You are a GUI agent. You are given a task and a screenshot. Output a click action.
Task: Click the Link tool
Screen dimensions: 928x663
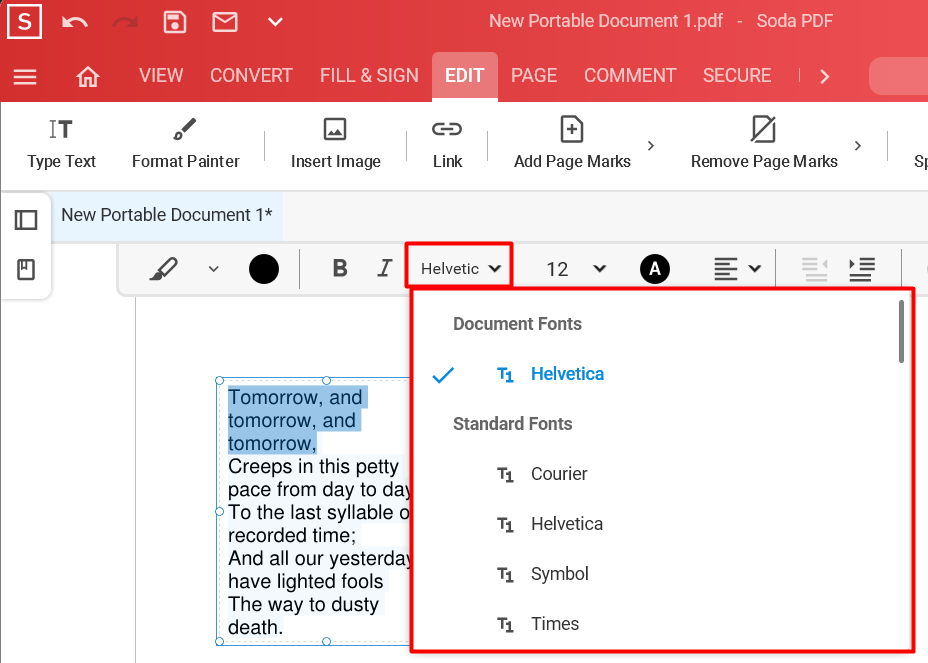(x=446, y=145)
